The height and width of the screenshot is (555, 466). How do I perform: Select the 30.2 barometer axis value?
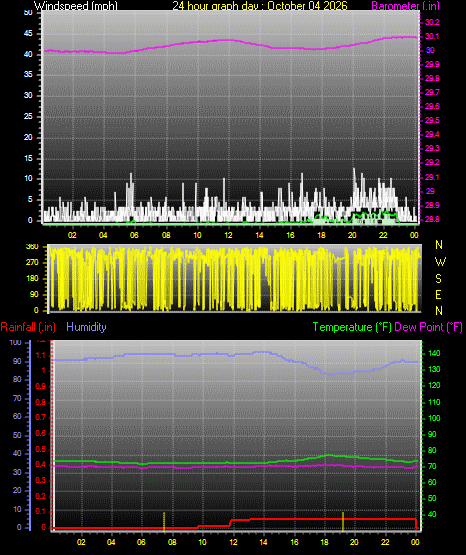click(432, 22)
